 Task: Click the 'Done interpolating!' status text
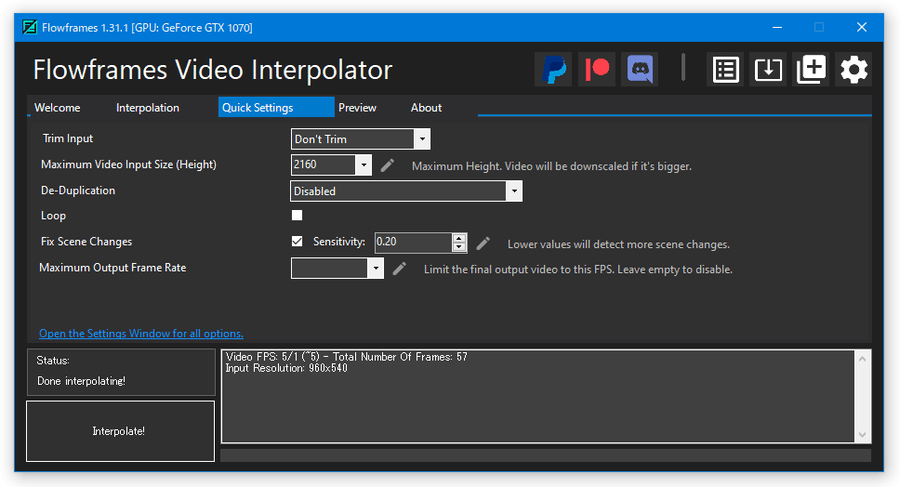(81, 381)
